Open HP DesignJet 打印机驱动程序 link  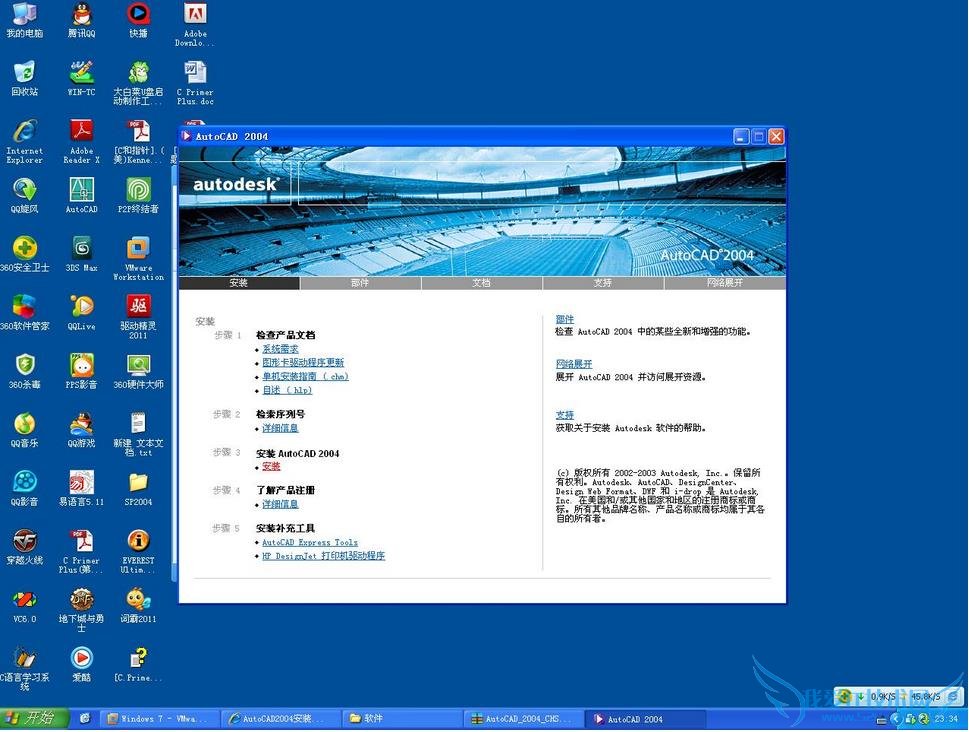point(323,556)
